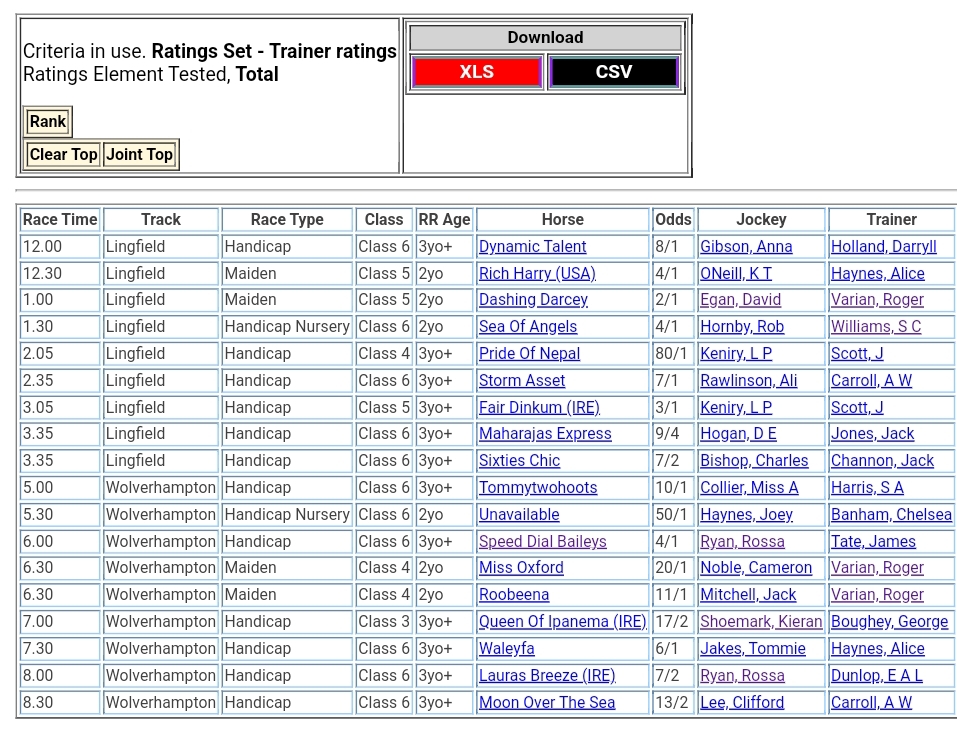
Task: Download the ratings as CSV
Action: (613, 72)
